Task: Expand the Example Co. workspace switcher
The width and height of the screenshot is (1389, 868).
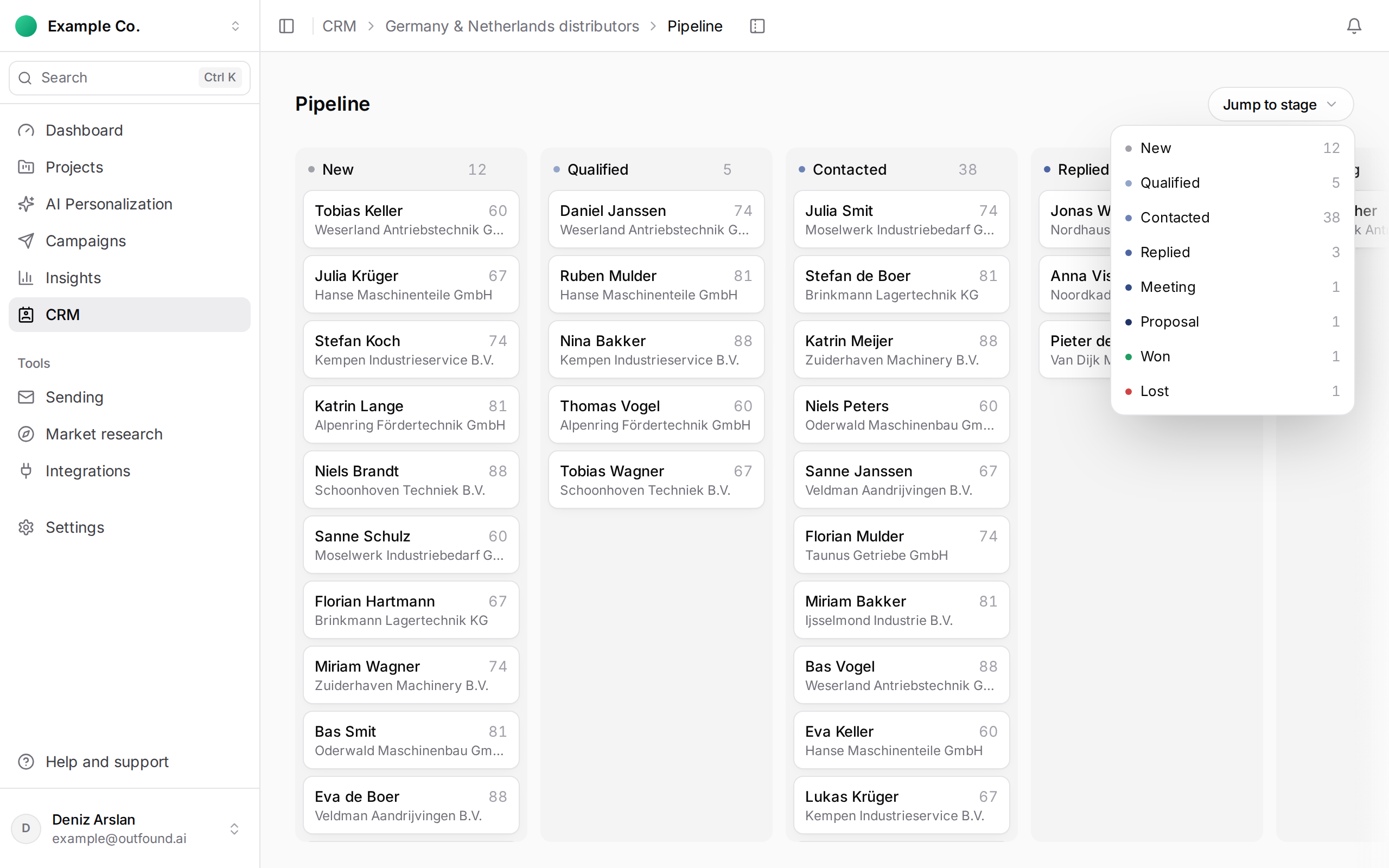Action: click(x=235, y=26)
